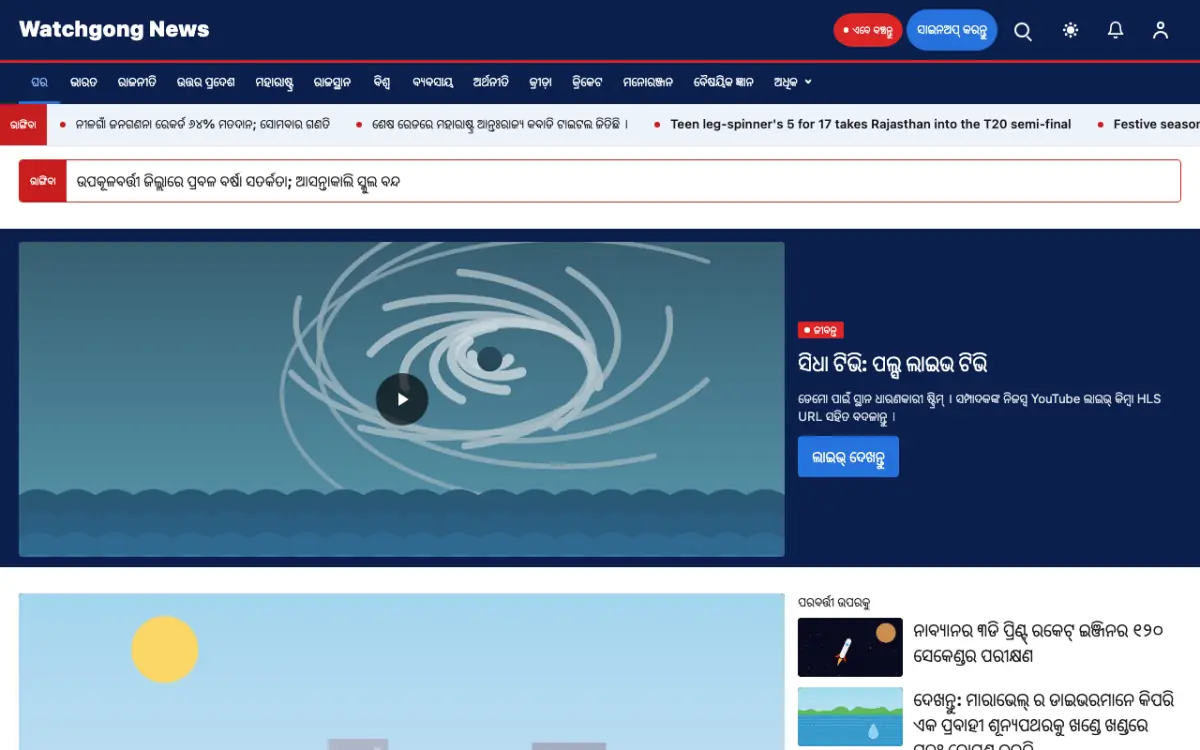Click the blue watch live button

click(848, 457)
